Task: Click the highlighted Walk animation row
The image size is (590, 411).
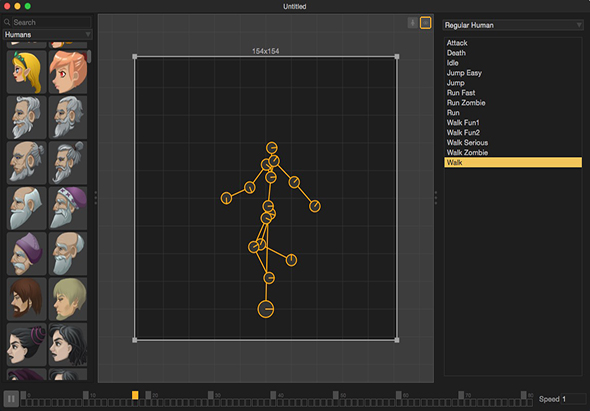Action: coord(513,163)
